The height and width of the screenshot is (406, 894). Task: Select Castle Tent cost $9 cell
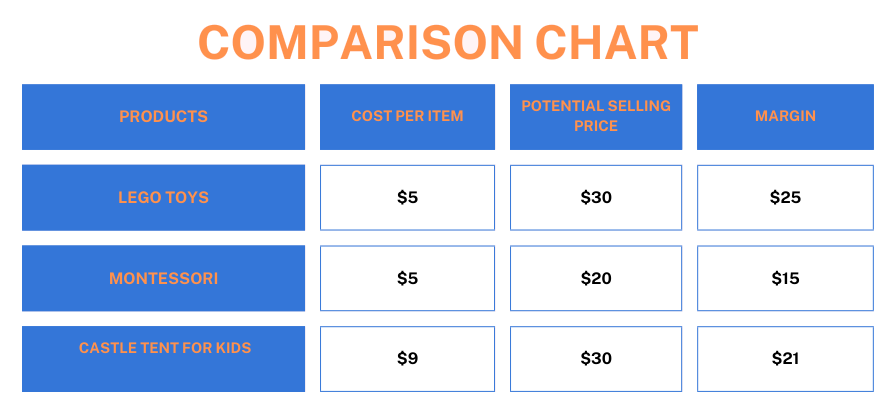tap(407, 359)
